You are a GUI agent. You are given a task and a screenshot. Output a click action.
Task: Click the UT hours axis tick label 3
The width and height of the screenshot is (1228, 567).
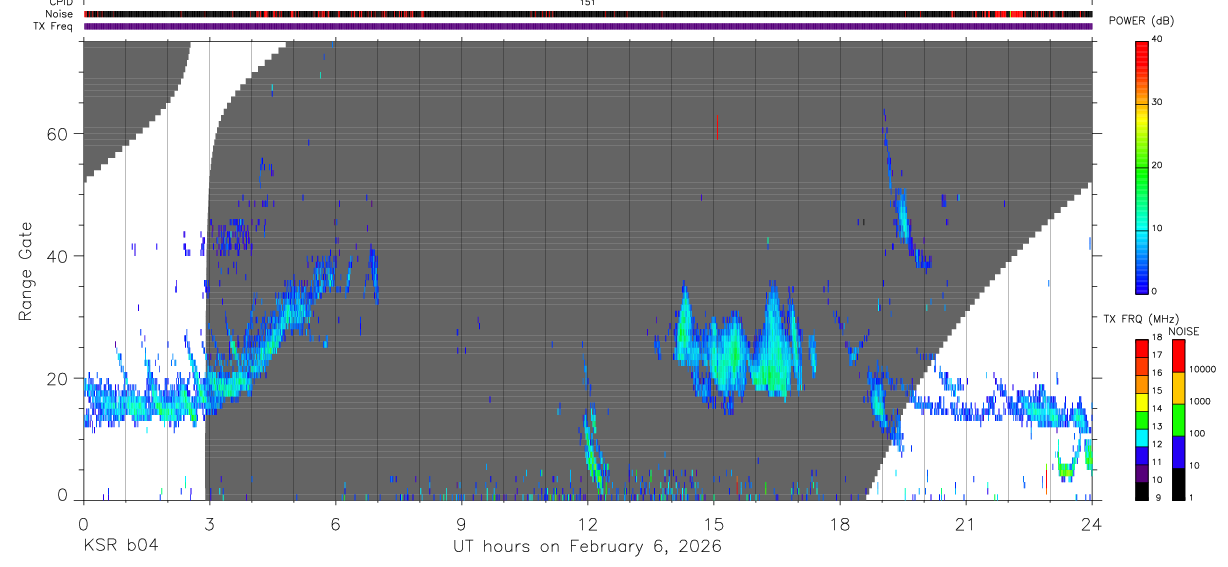coord(209,523)
